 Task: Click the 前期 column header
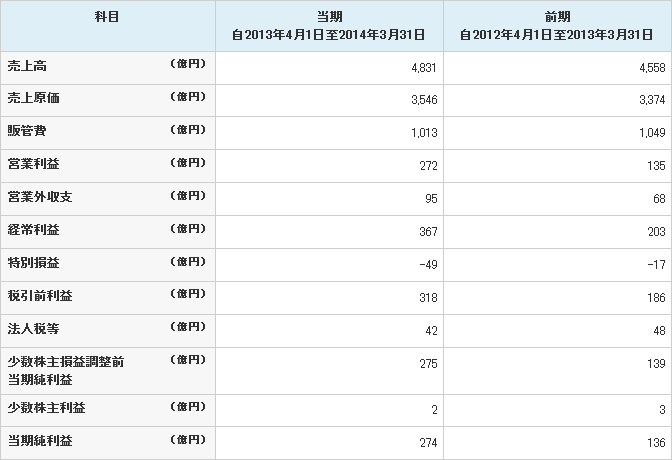(x=557, y=18)
